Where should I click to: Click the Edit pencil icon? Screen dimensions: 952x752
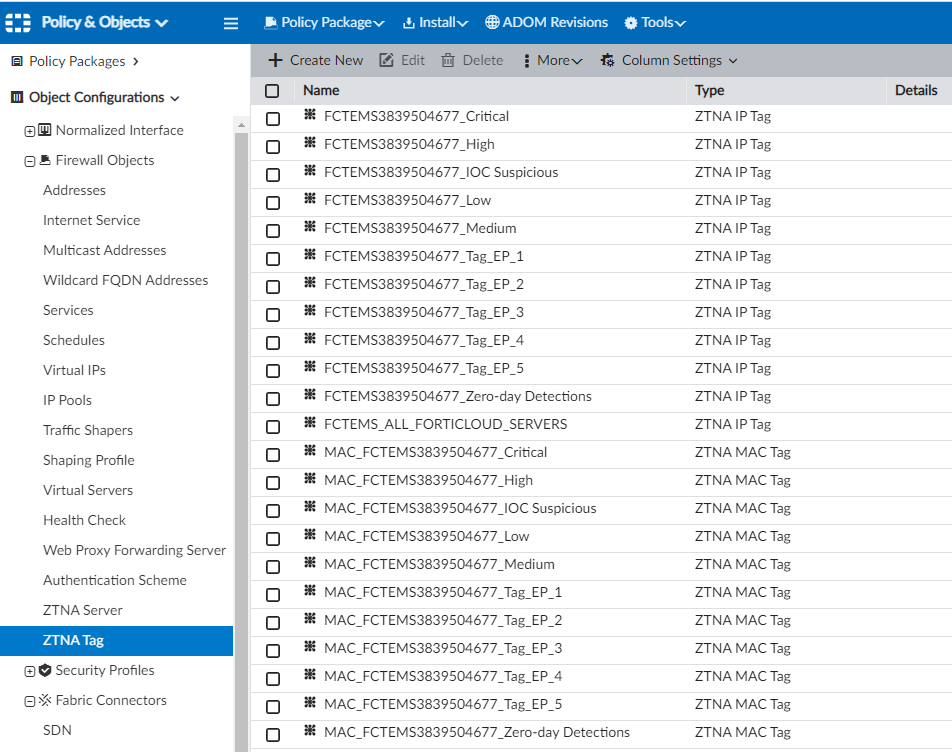pos(386,60)
